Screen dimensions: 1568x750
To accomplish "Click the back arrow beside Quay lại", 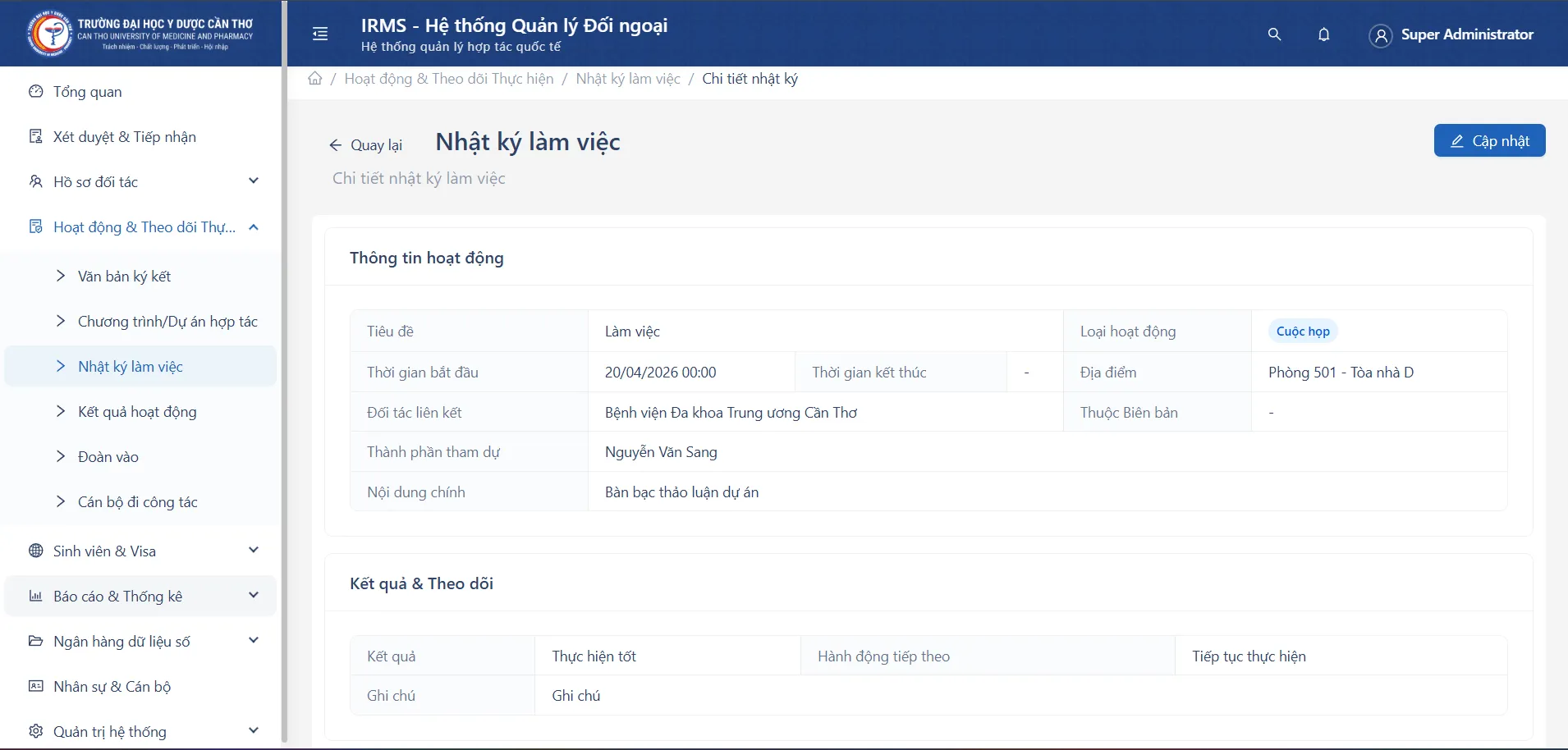I will pyautogui.click(x=337, y=144).
